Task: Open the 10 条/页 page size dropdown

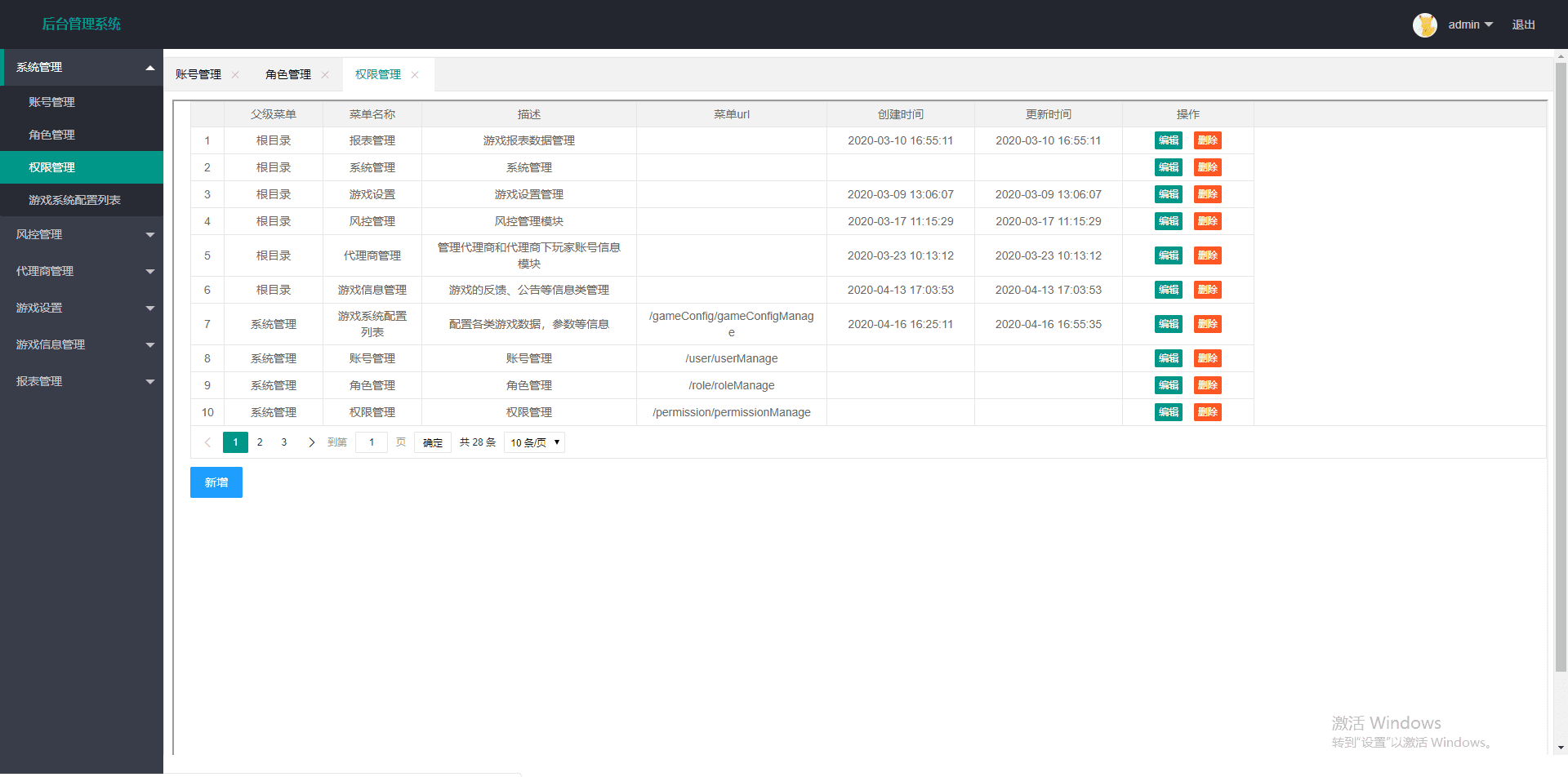Action: click(534, 442)
